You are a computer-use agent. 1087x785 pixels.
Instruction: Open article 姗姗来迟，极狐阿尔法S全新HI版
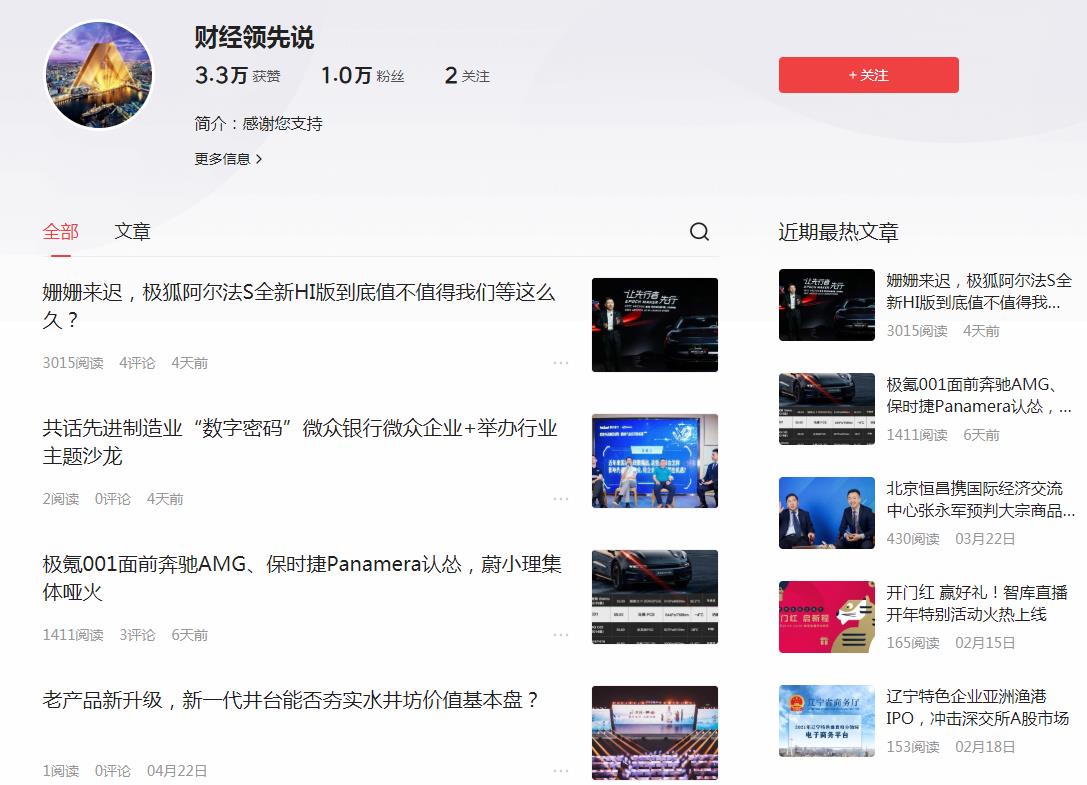[299, 306]
